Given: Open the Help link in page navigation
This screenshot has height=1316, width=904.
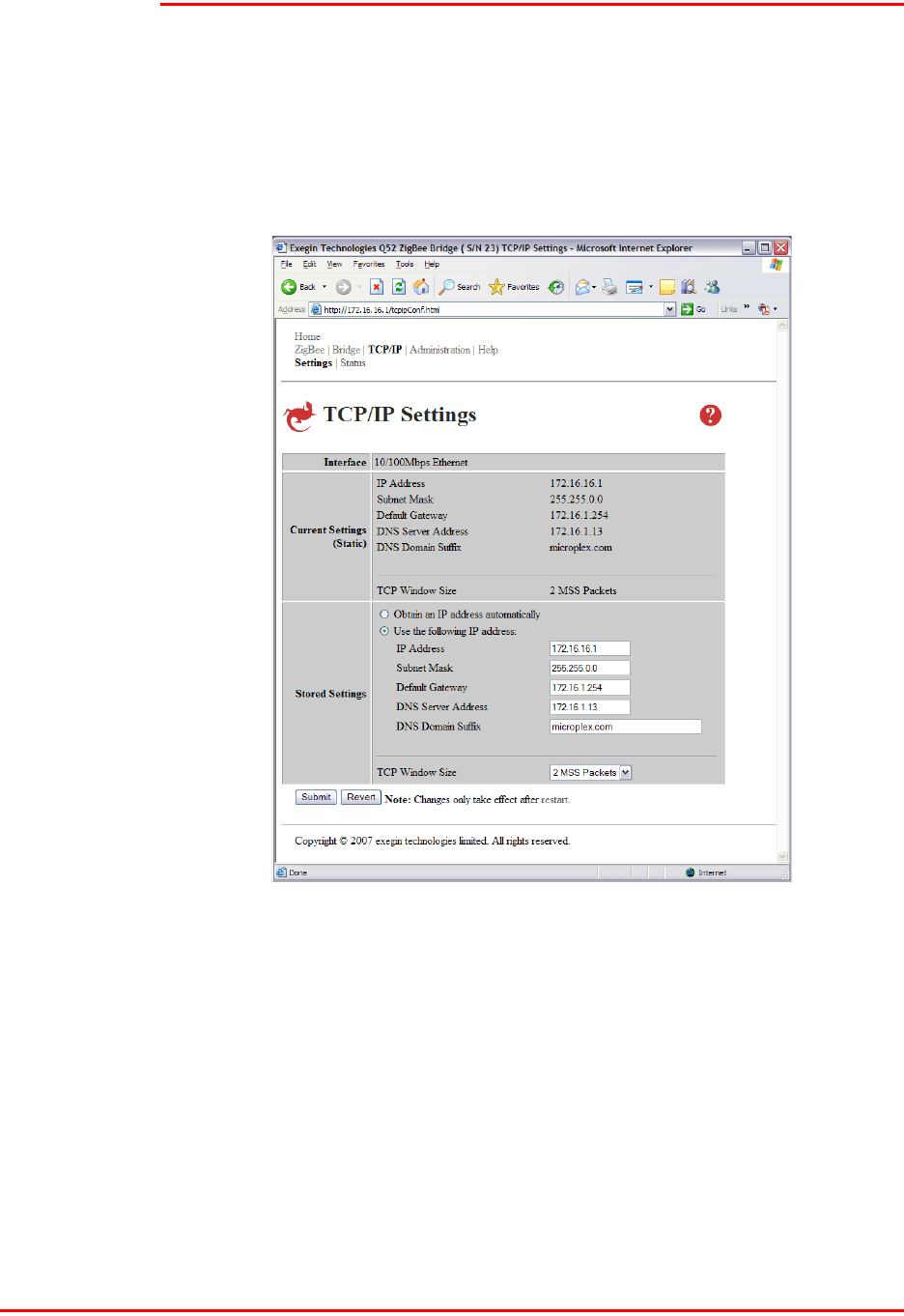Looking at the screenshot, I should 488,350.
